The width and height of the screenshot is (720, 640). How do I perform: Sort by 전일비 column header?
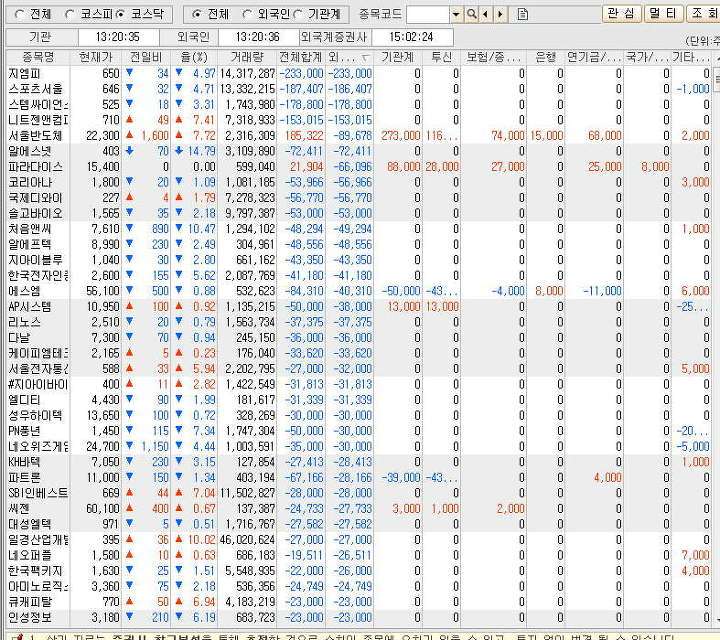coord(146,57)
